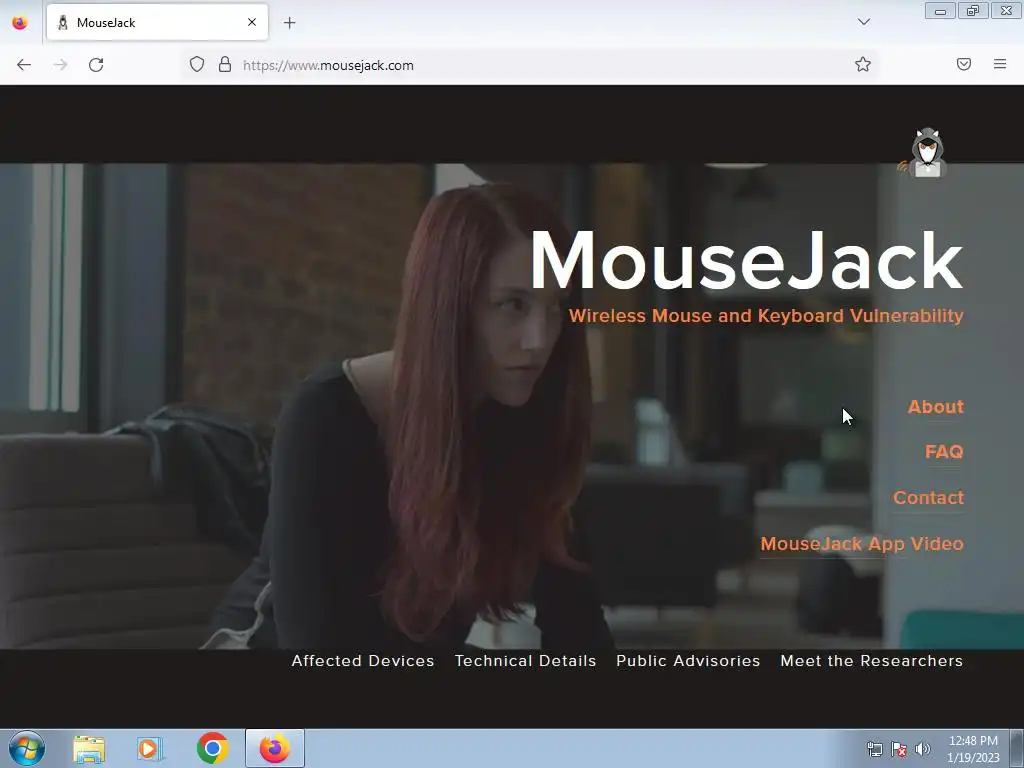Viewport: 1024px width, 768px height.
Task: Go to Meet the Researchers section
Action: point(871,661)
